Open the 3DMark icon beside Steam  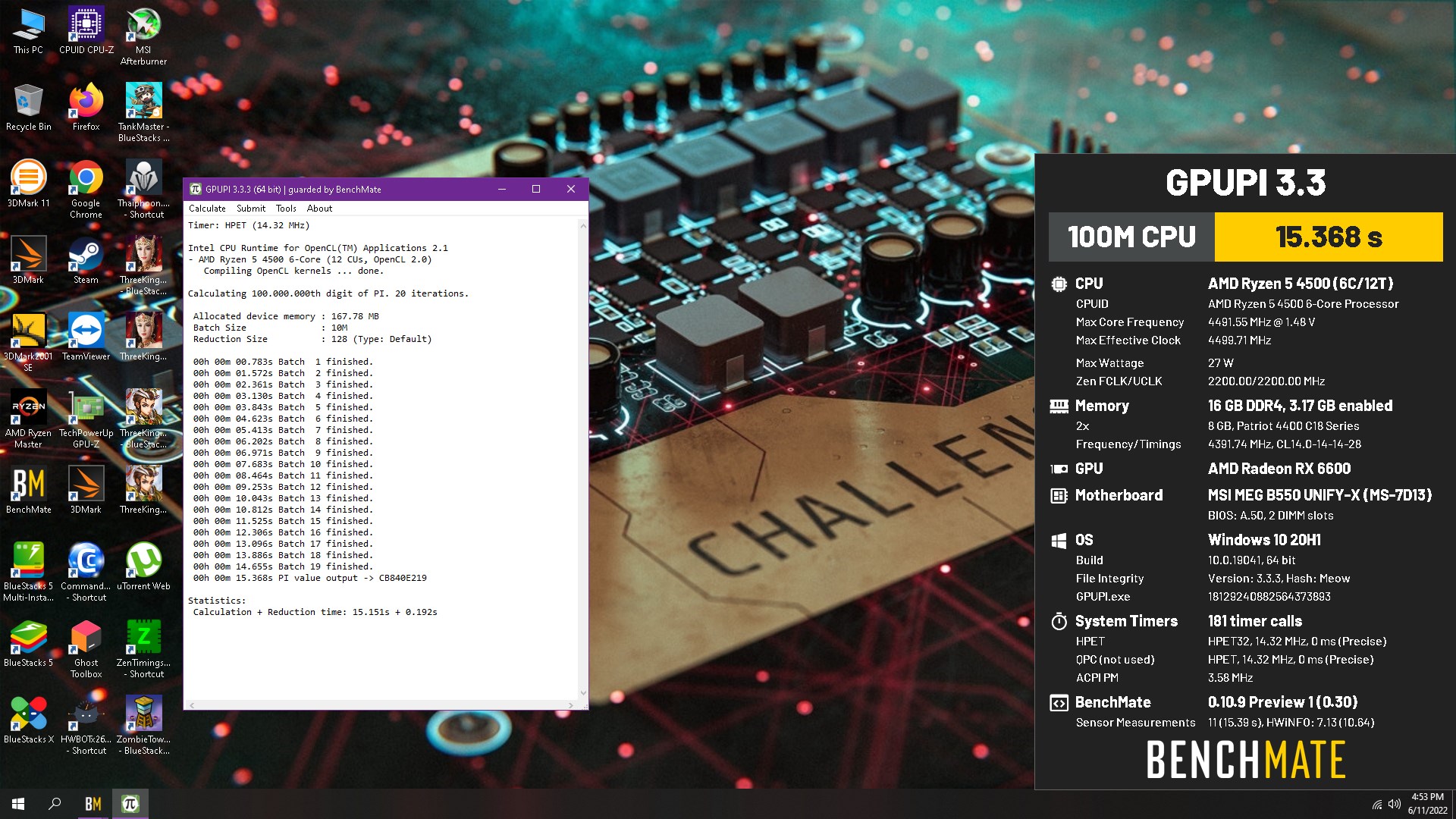[x=28, y=260]
